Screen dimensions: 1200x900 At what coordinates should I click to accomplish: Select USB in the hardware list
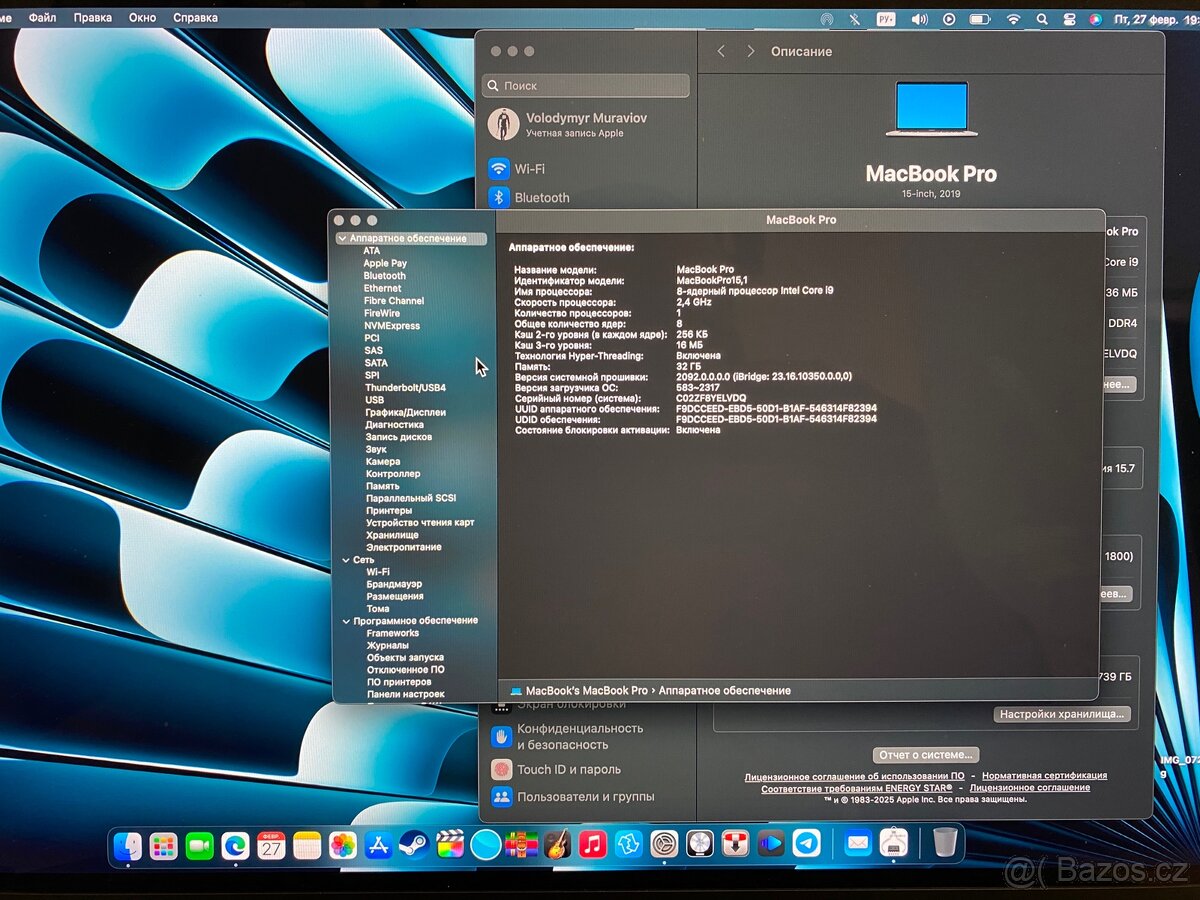pyautogui.click(x=374, y=400)
